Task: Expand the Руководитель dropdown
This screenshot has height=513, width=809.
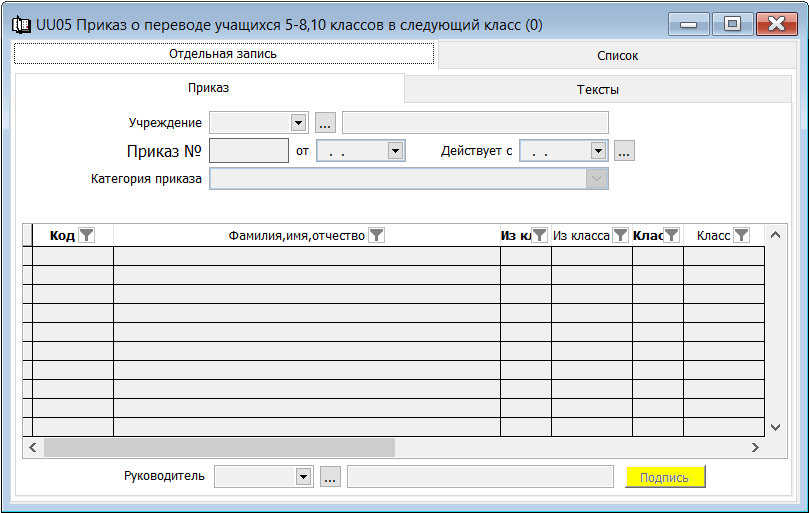Action: click(x=303, y=477)
